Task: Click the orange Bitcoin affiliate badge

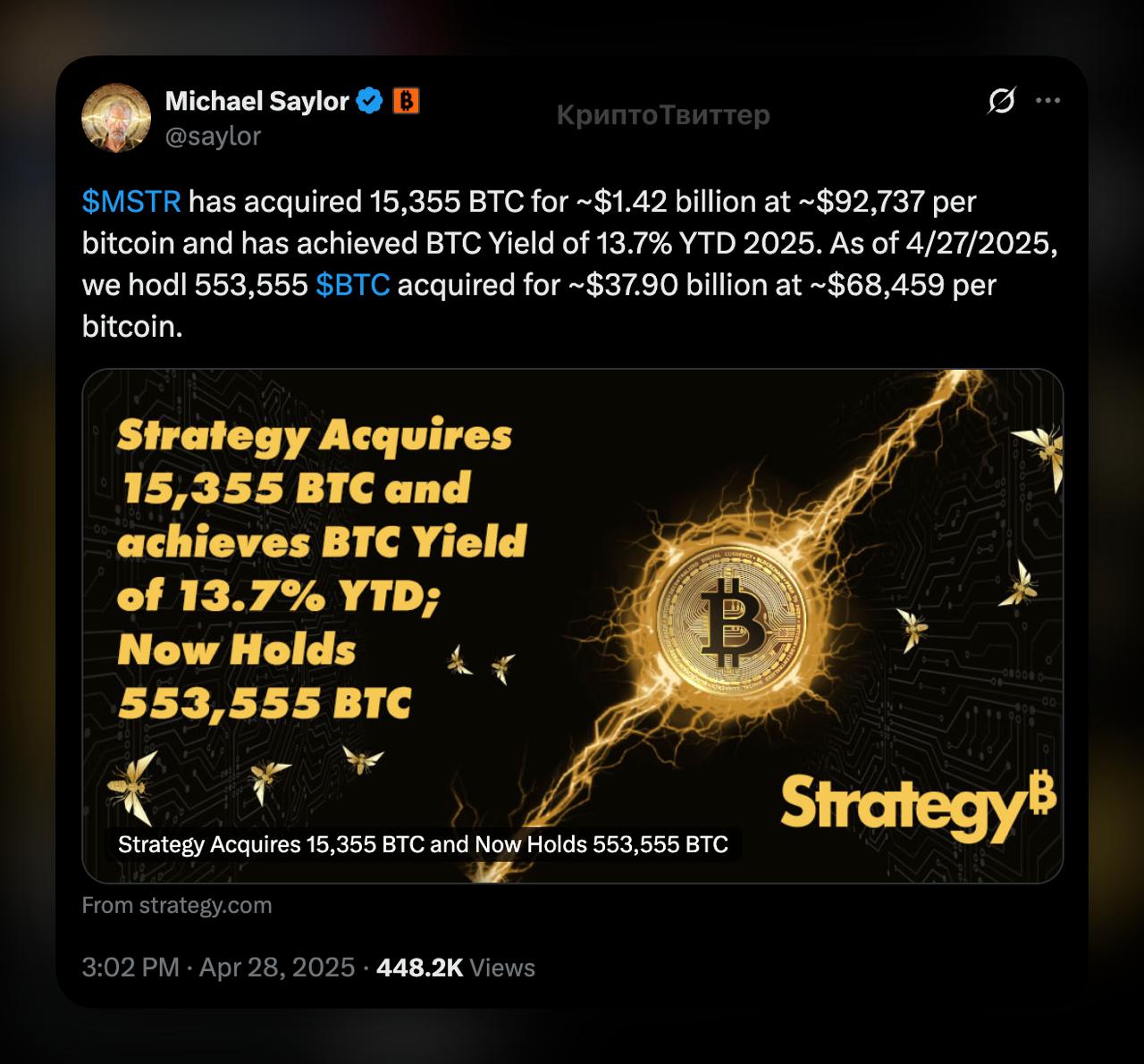Action: (x=406, y=101)
